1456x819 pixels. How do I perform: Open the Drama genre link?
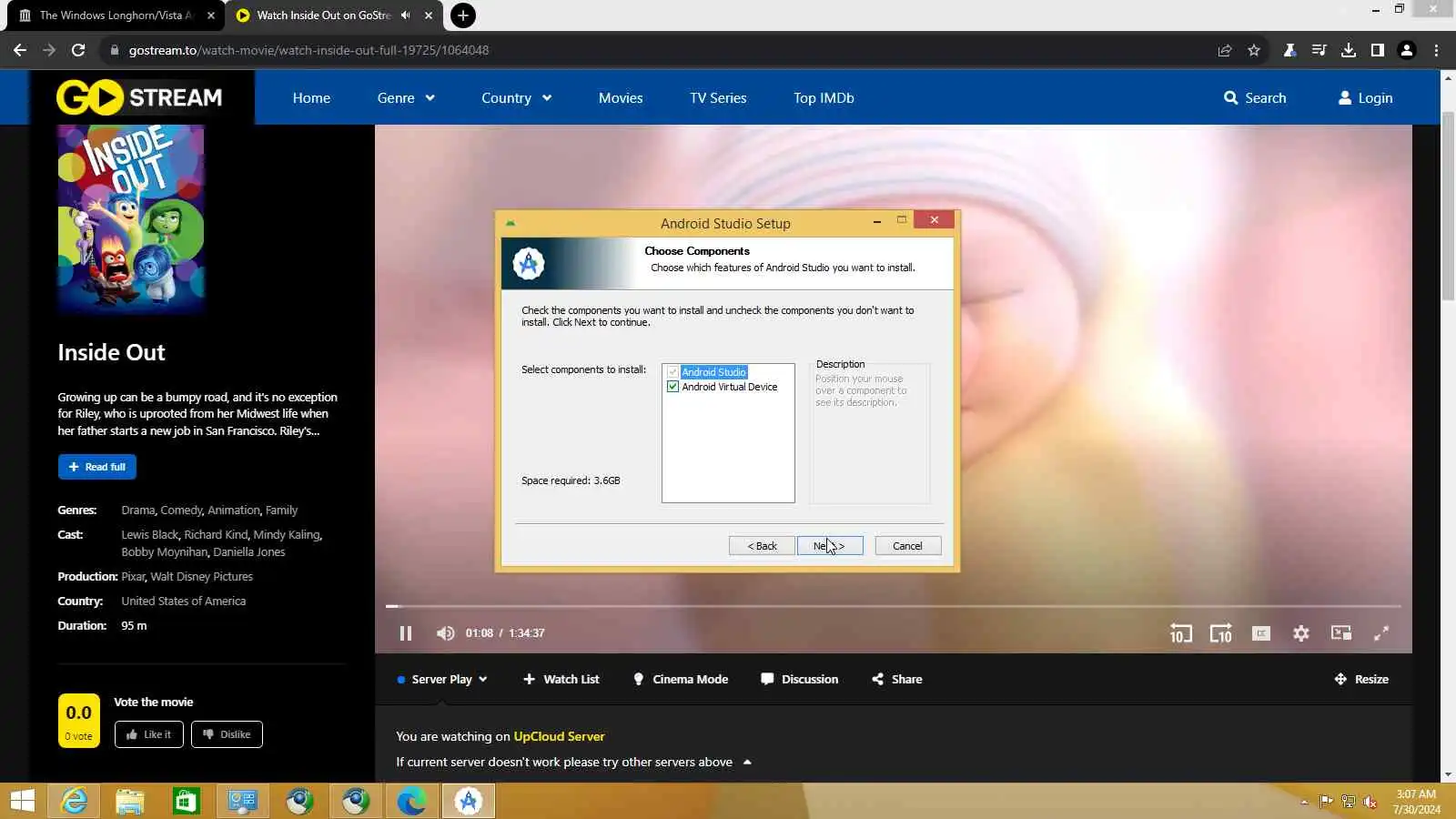(138, 511)
